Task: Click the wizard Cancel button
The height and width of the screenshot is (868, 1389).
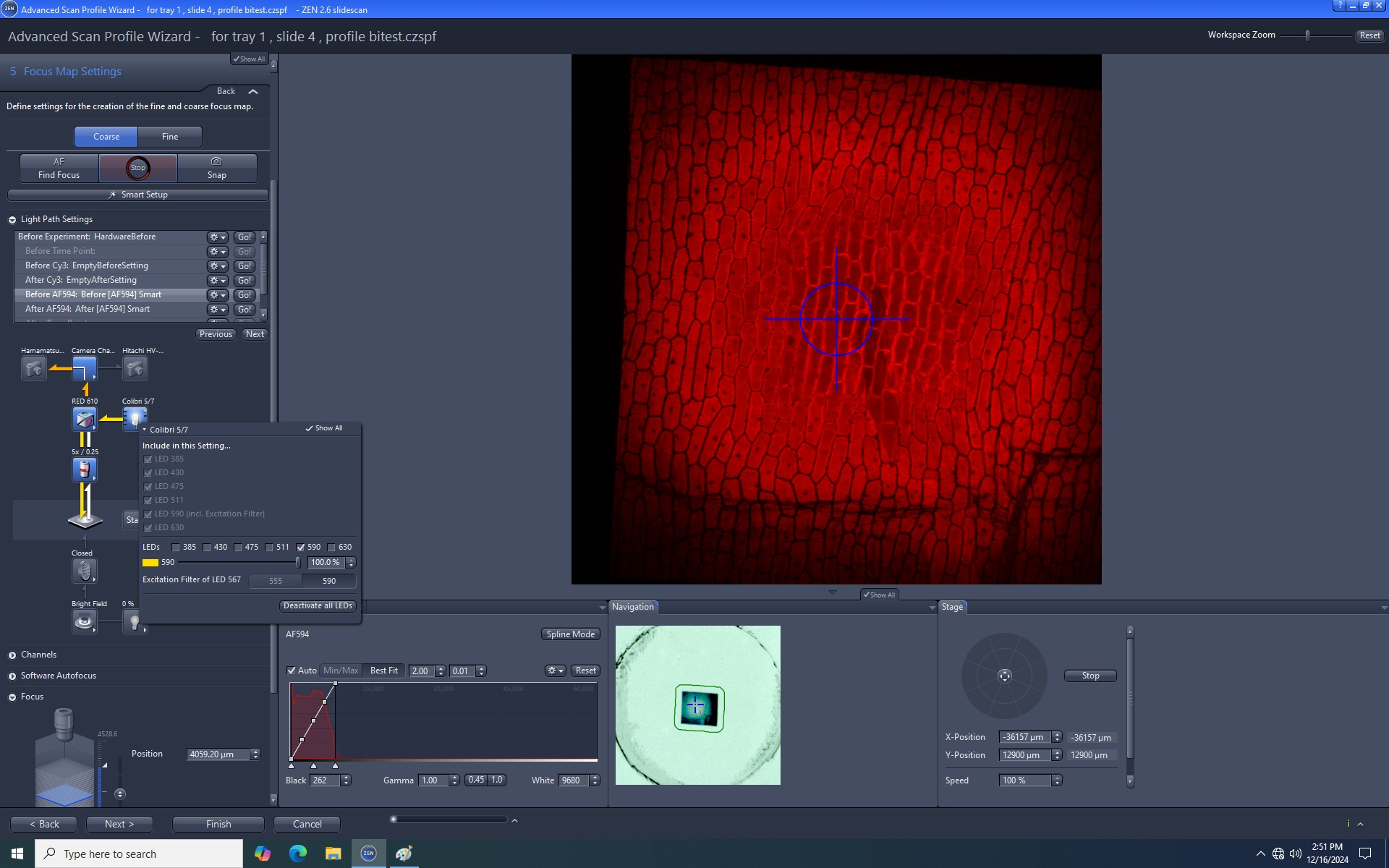Action: (307, 824)
